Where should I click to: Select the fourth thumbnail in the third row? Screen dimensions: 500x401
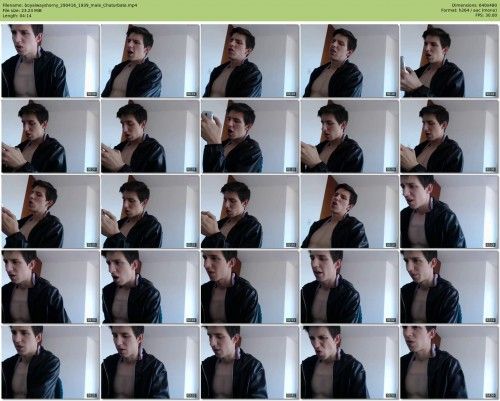(349, 211)
